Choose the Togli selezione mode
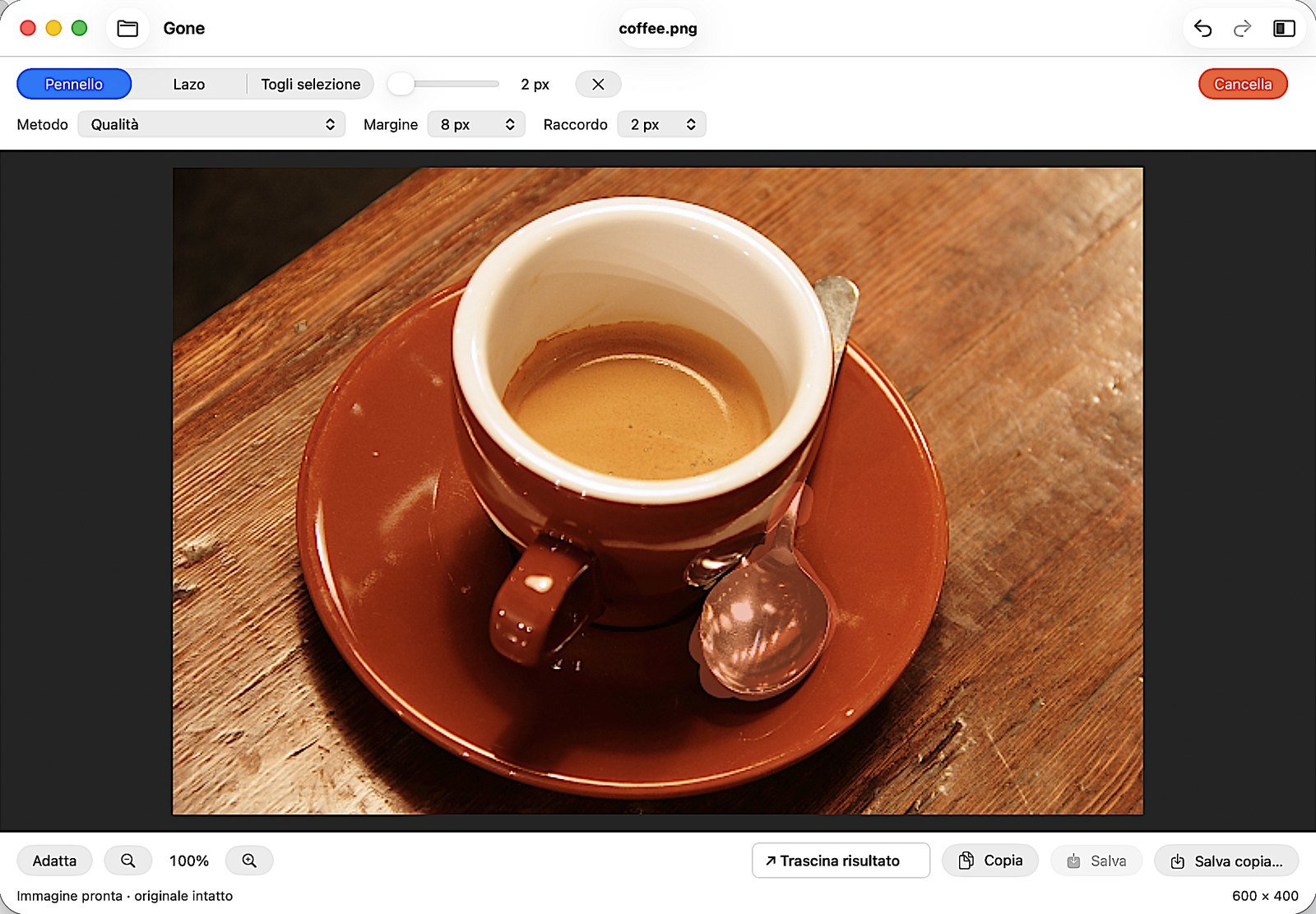This screenshot has height=914, width=1316. [310, 84]
